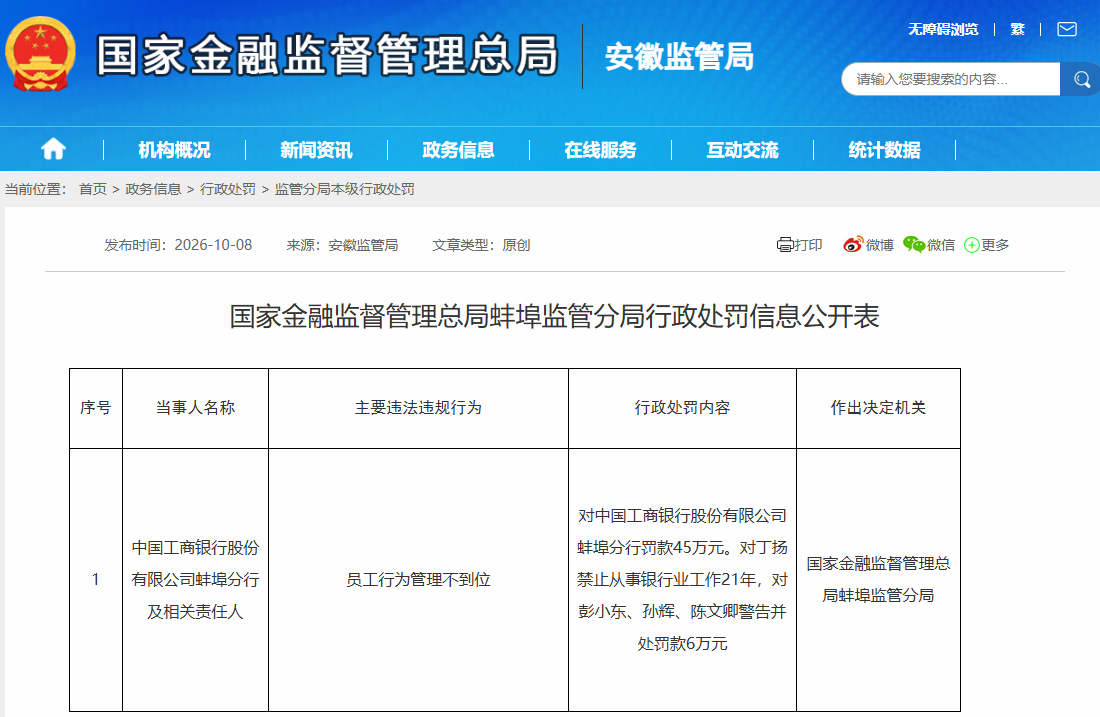Click the 行政处罚内容 column header

(682, 408)
